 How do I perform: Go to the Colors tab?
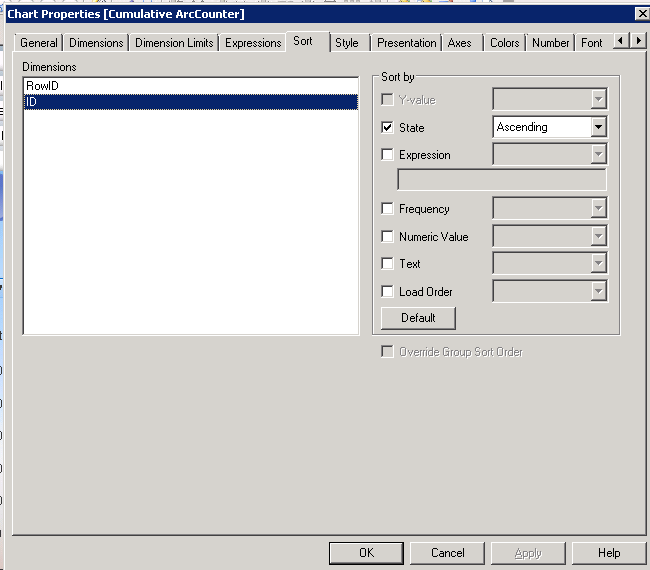point(504,43)
